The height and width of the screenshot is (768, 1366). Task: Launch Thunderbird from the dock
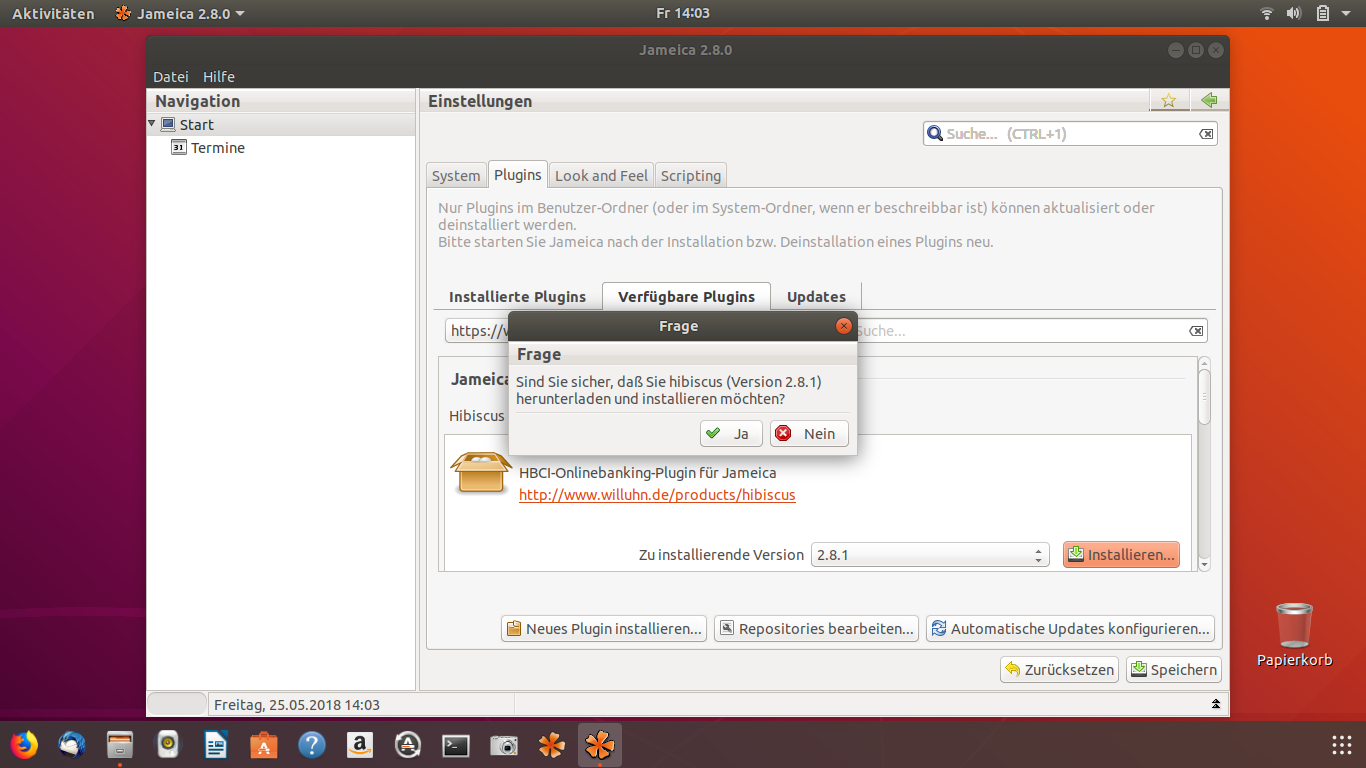72,745
